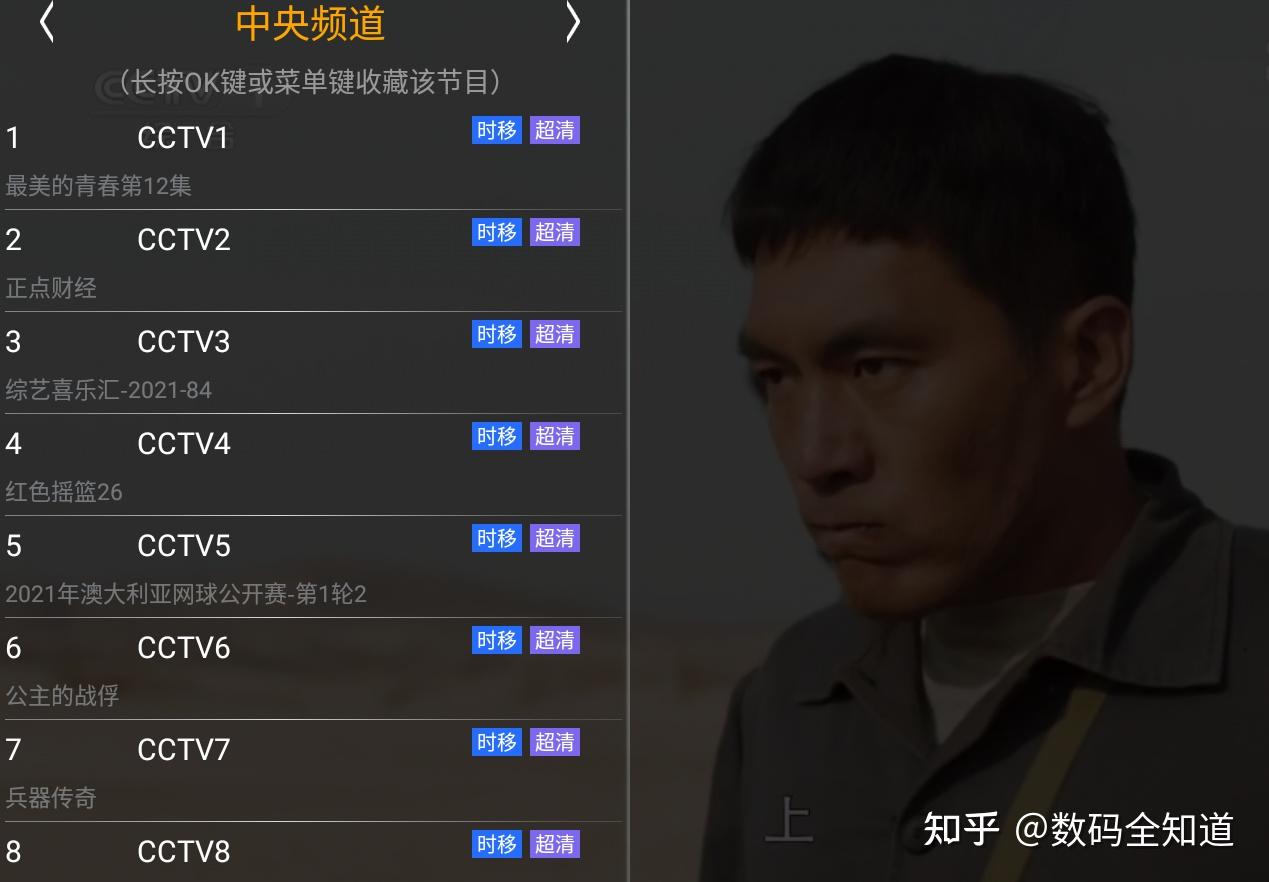1269x882 pixels.
Task: Select the CCTV2 channel
Action: click(312, 261)
